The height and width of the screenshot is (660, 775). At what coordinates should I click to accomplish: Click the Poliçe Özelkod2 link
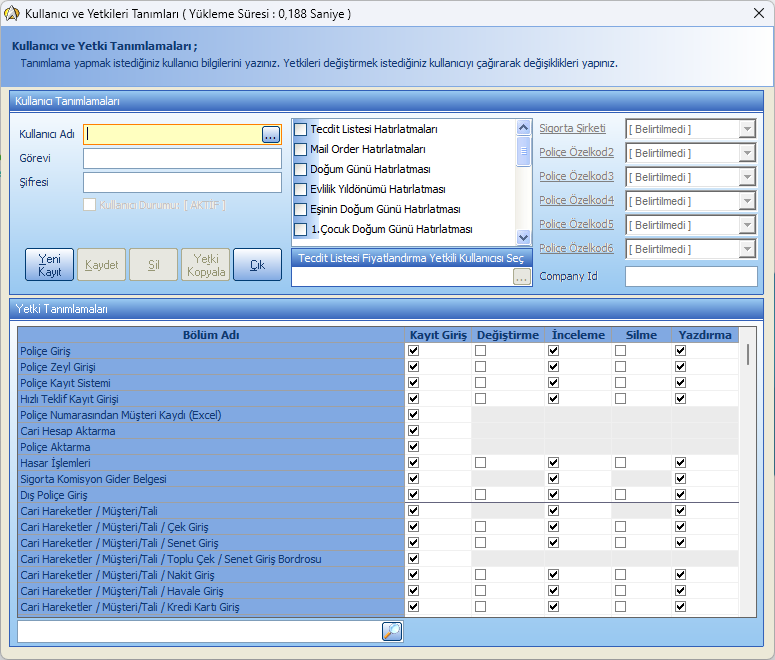[x=576, y=152]
